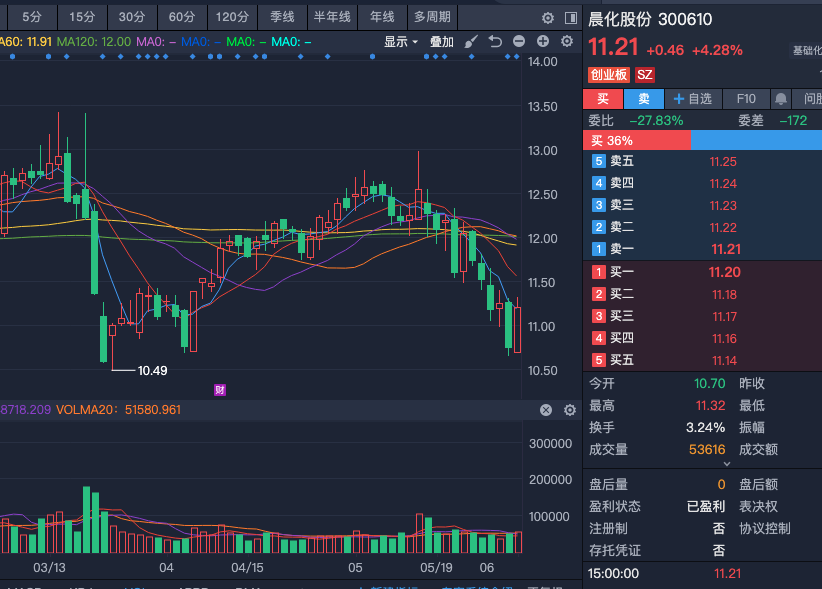Viewport: 822px width, 589px height.
Task: Select the brush drawing tool
Action: tap(471, 41)
